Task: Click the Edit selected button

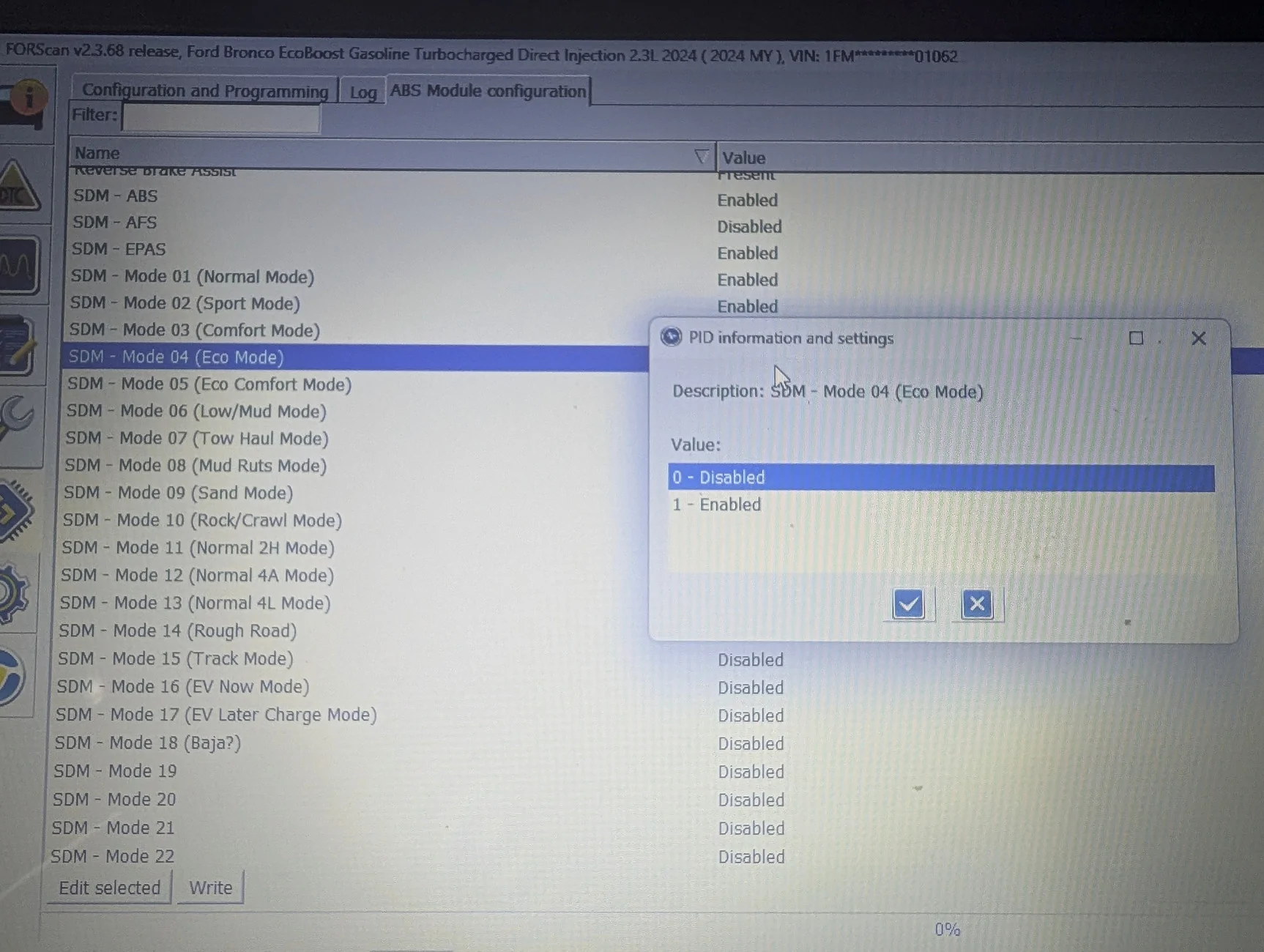Action: (x=109, y=888)
